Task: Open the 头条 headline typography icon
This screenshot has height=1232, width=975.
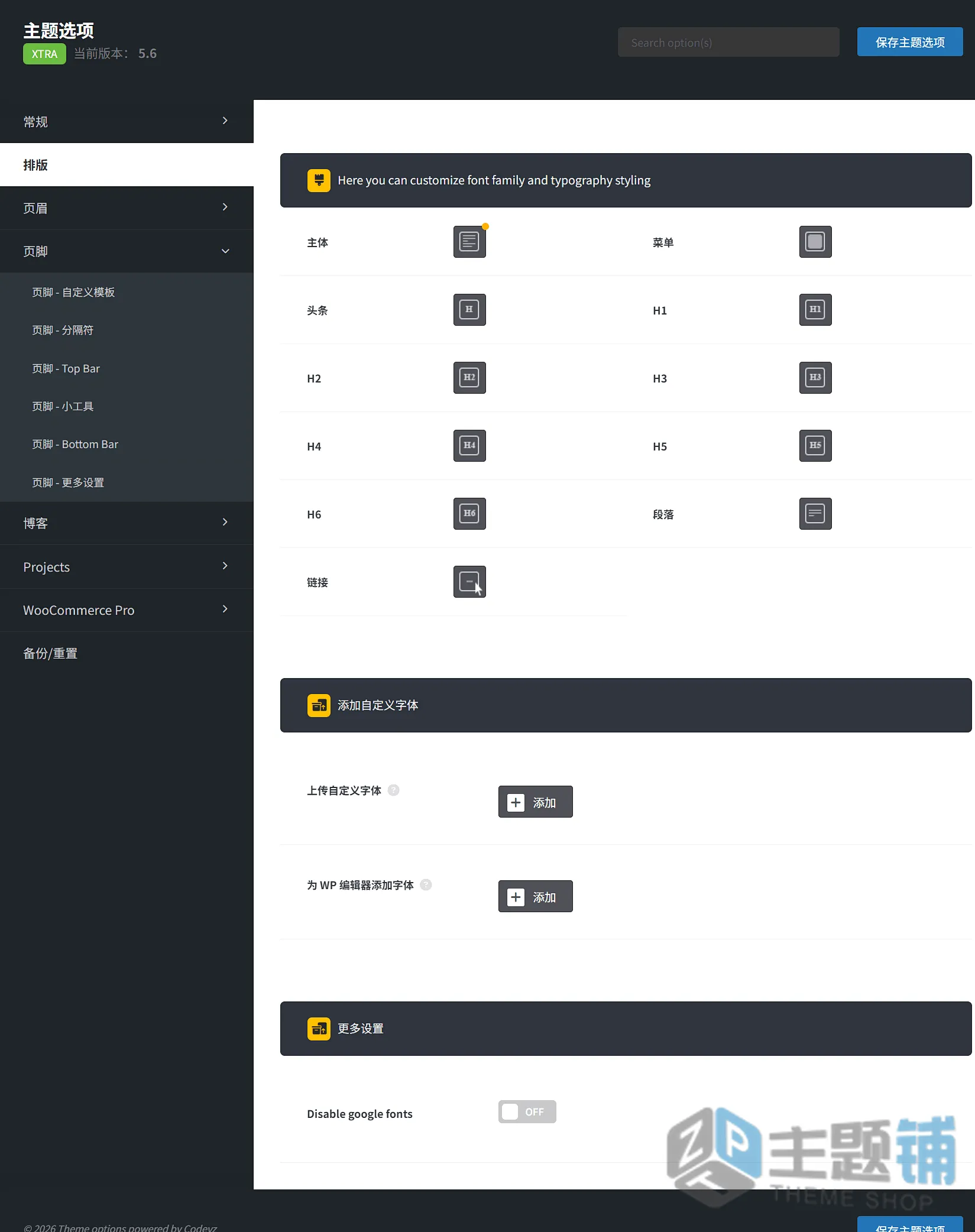Action: pos(469,310)
